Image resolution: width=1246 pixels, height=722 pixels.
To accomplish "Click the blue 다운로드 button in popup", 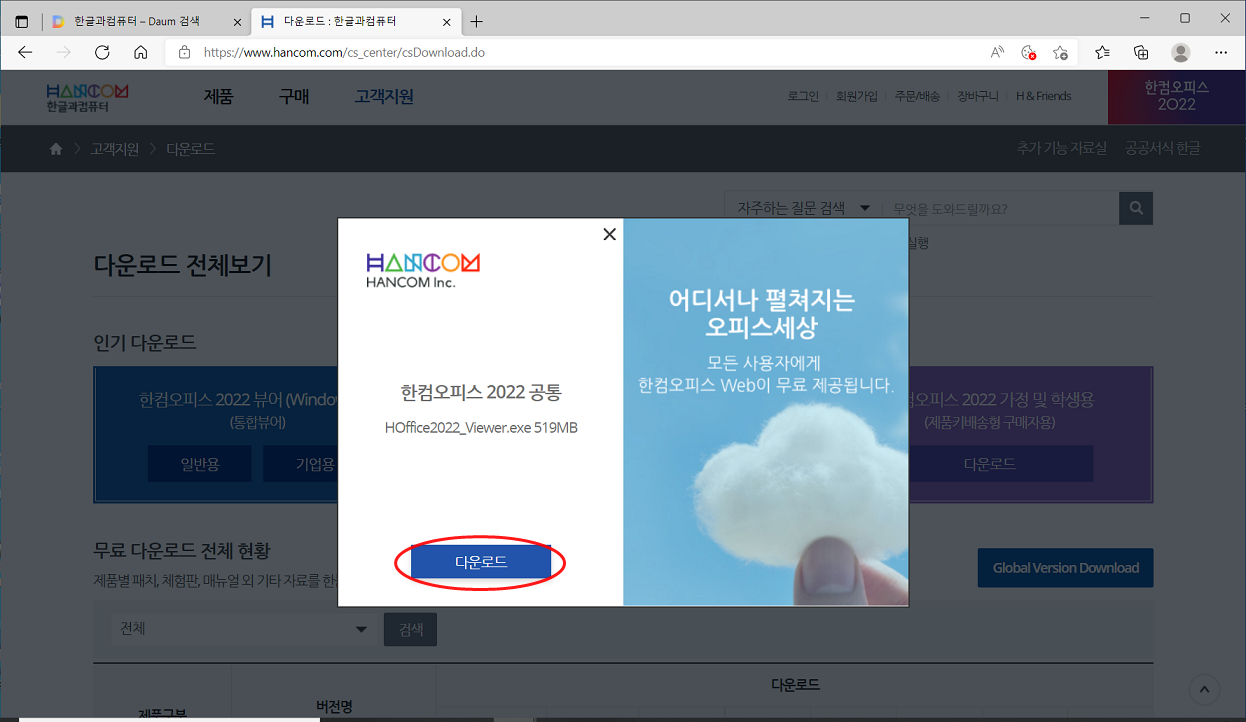I will pos(481,562).
